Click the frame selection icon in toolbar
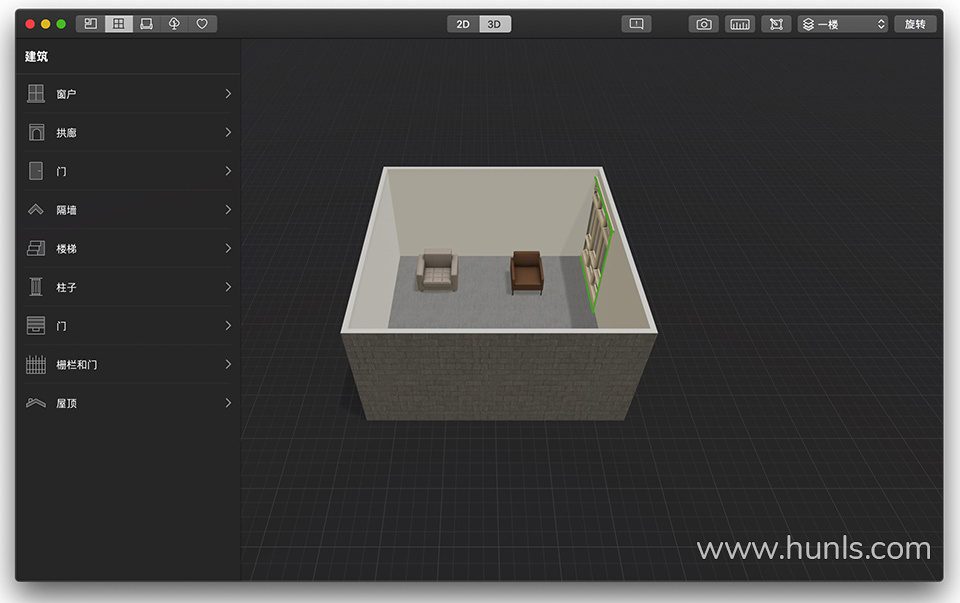The height and width of the screenshot is (603, 960). pyautogui.click(x=776, y=24)
